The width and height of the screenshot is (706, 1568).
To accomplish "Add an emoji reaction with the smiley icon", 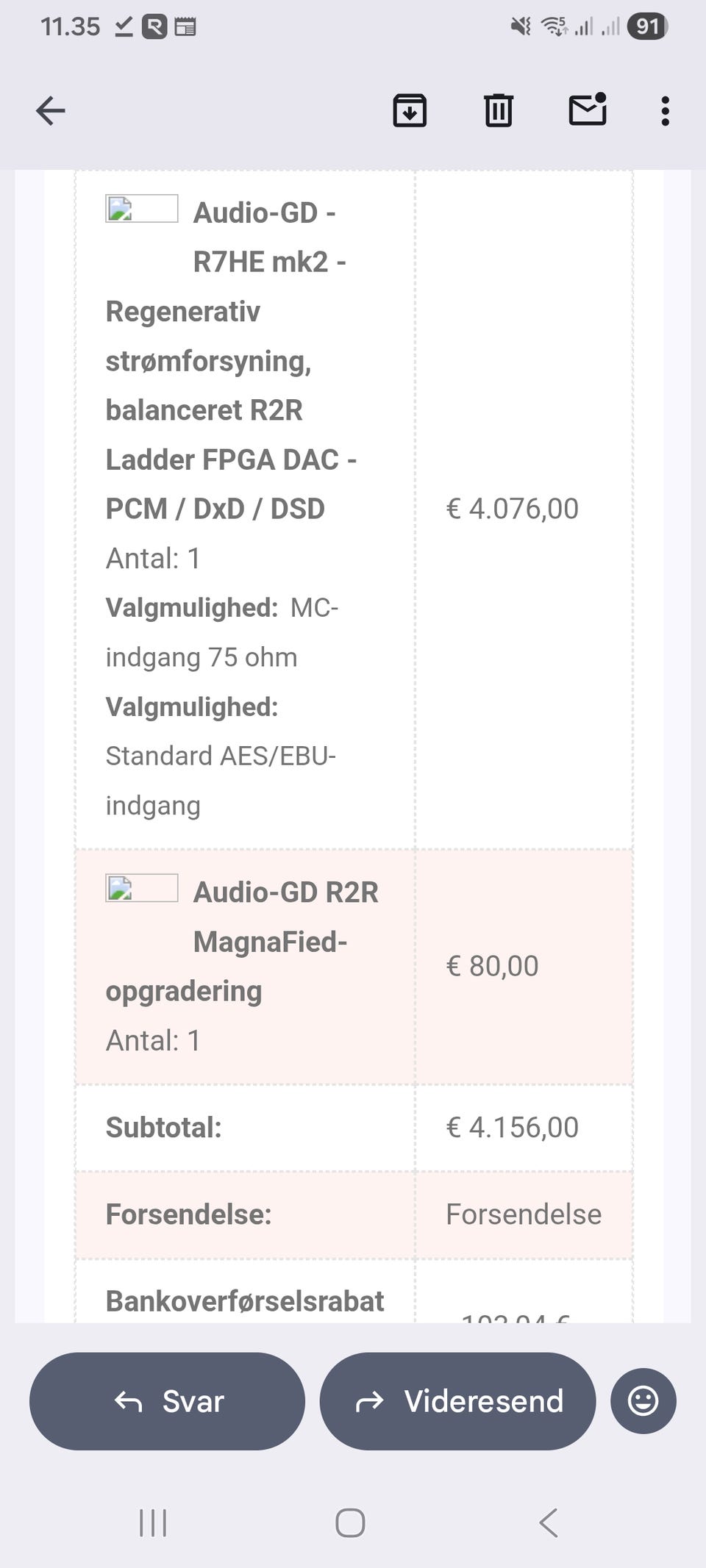I will pos(643,1400).
